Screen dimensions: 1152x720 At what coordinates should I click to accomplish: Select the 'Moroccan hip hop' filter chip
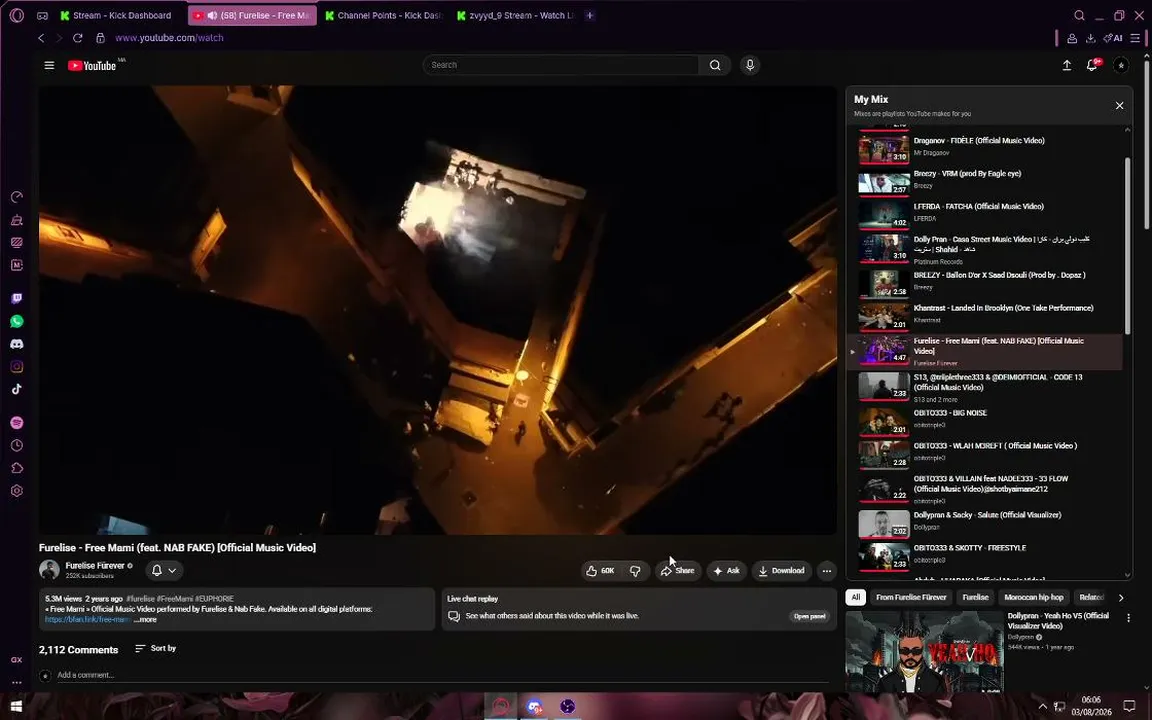[1034, 597]
